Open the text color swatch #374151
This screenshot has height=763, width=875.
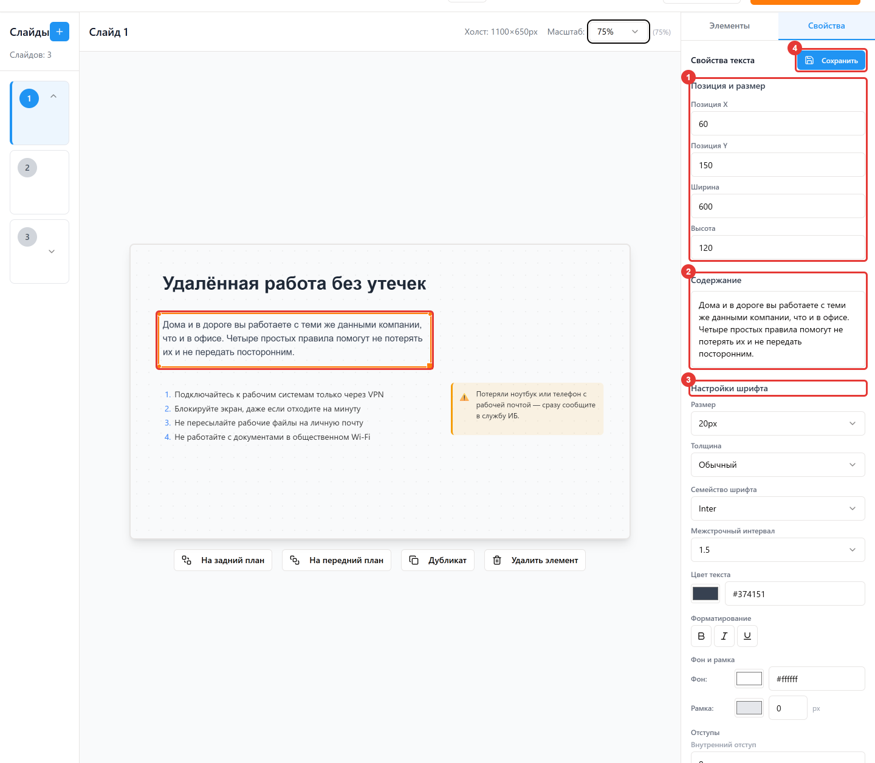[x=705, y=594]
